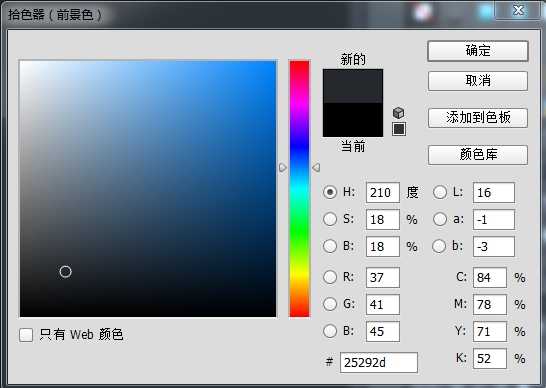Select the Lab a radio button
This screenshot has width=546, height=388.
(x=440, y=219)
